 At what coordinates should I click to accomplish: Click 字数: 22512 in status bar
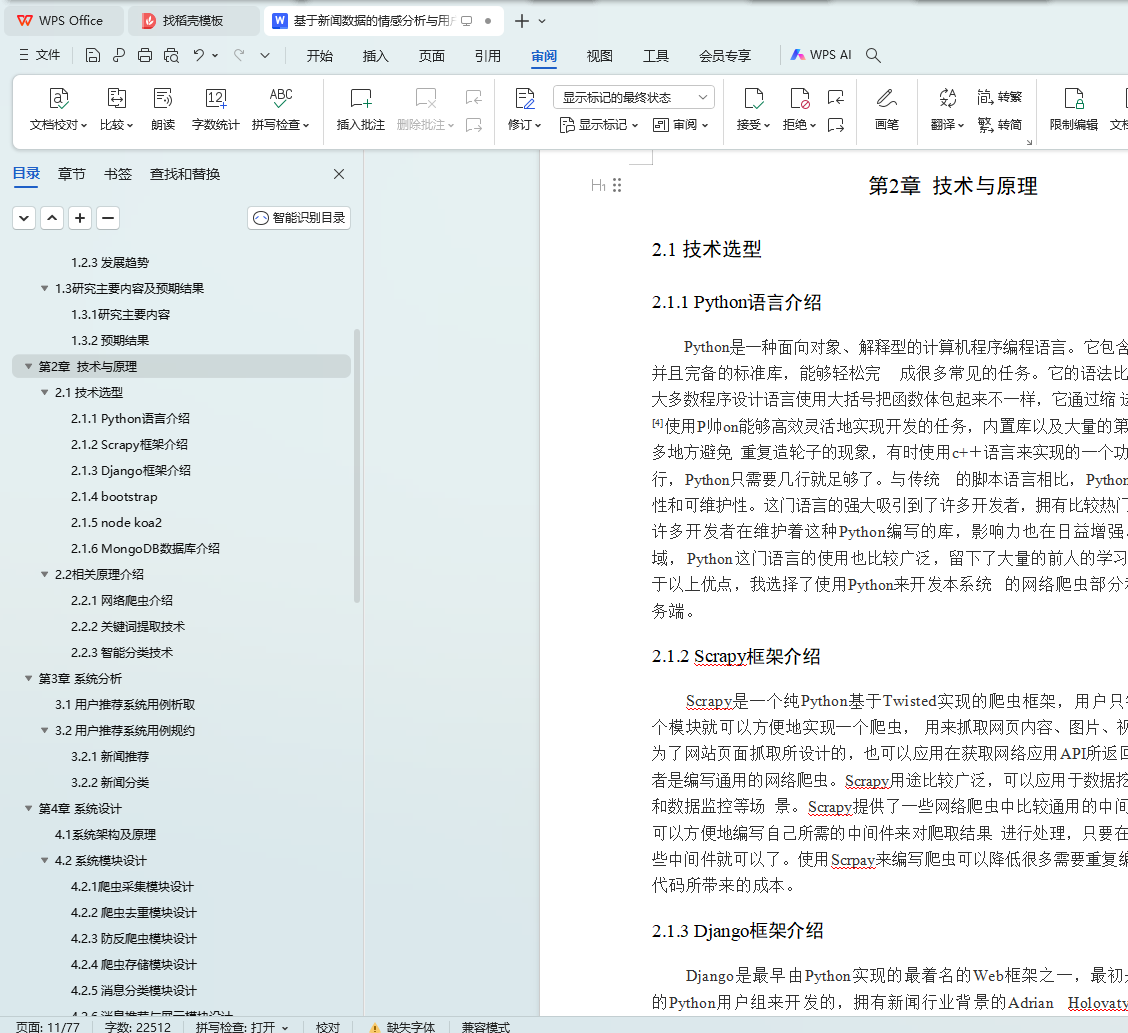[x=137, y=1027]
